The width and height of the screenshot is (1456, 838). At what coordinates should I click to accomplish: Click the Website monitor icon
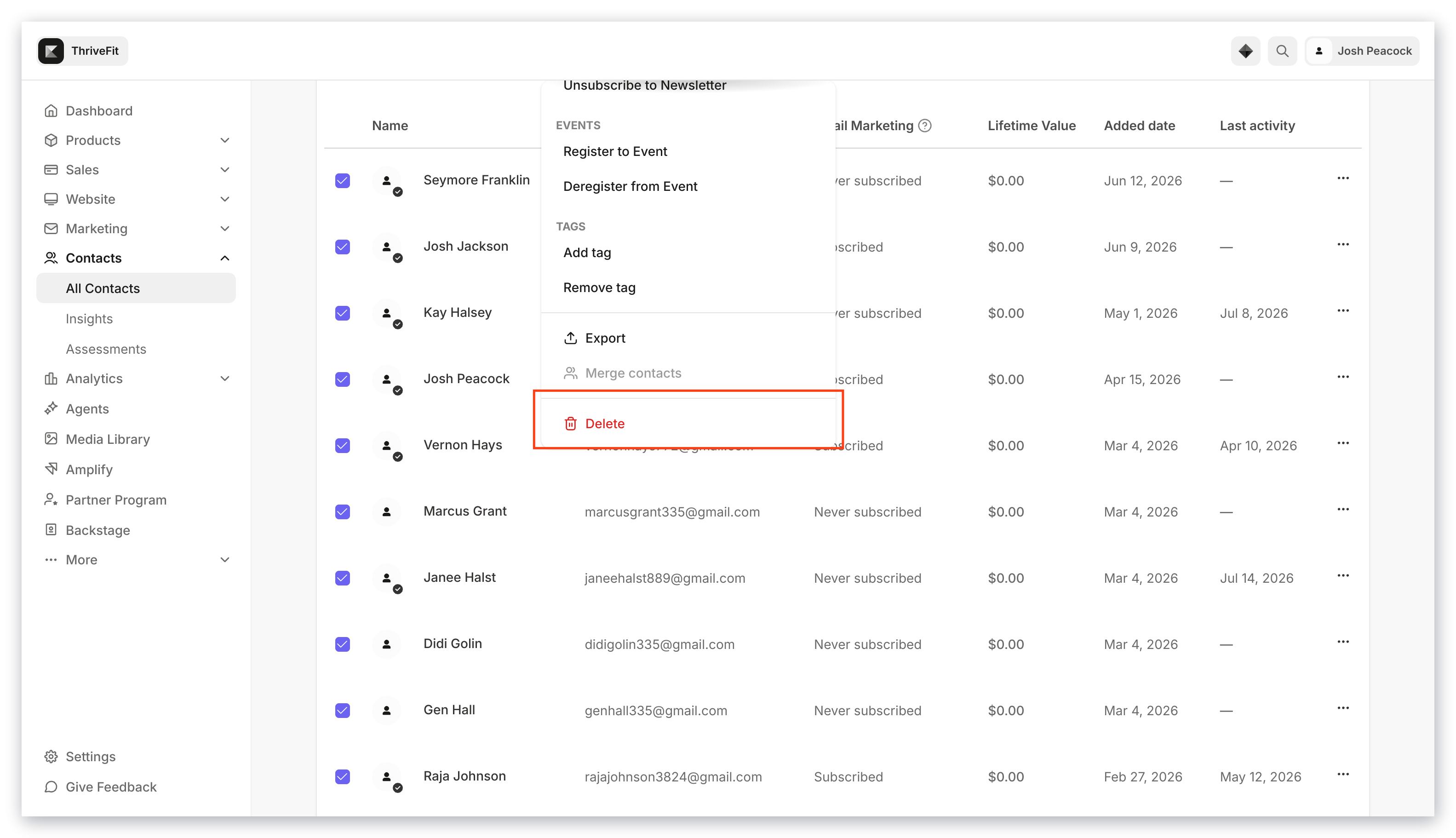click(x=51, y=199)
